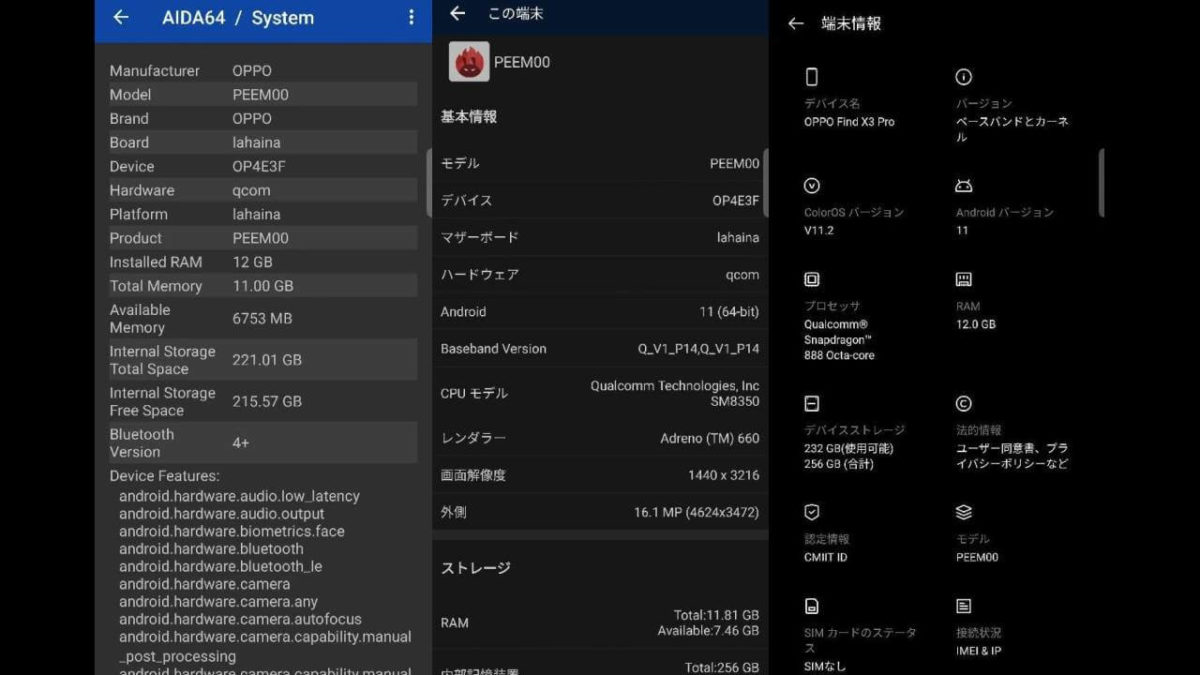Select the Bluetooth Version 4+ row
This screenshot has height=675, width=1200.
tap(263, 443)
